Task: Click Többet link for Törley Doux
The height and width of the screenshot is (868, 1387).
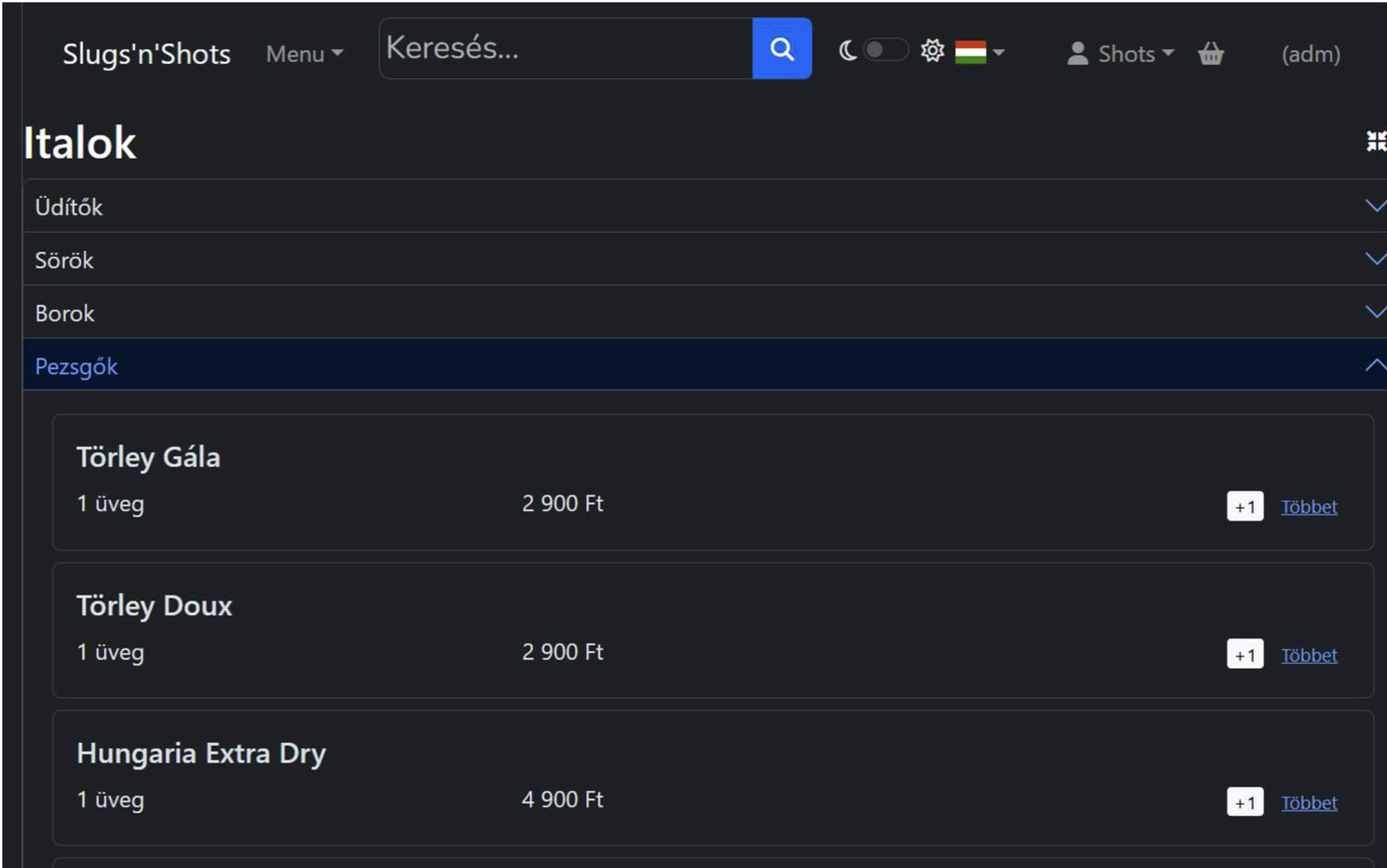Action: coord(1308,655)
